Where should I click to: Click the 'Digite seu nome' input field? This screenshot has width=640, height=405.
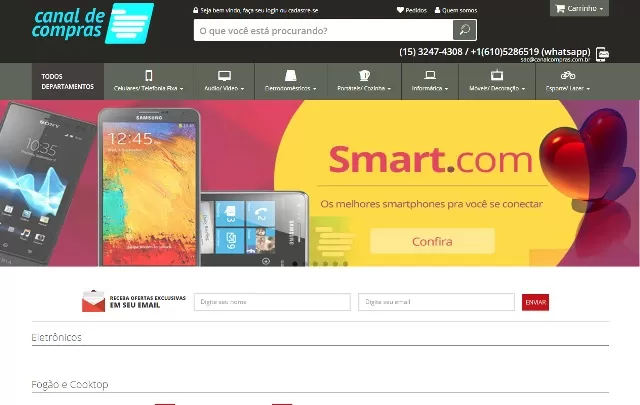point(272,302)
